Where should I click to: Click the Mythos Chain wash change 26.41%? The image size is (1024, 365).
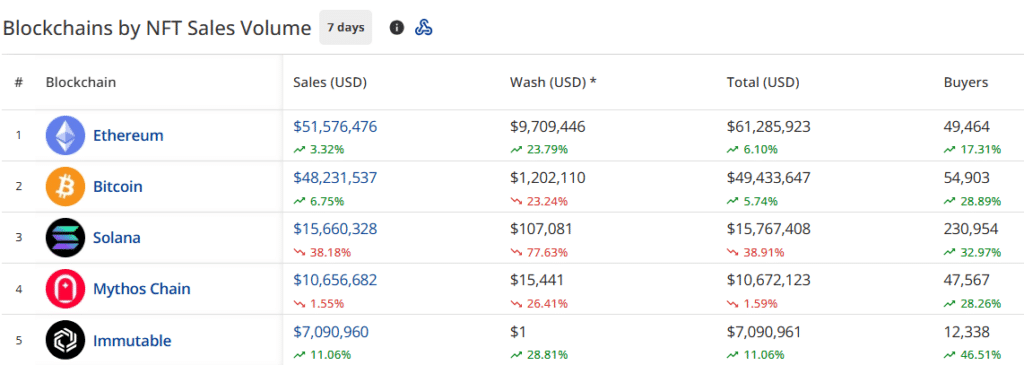(547, 304)
